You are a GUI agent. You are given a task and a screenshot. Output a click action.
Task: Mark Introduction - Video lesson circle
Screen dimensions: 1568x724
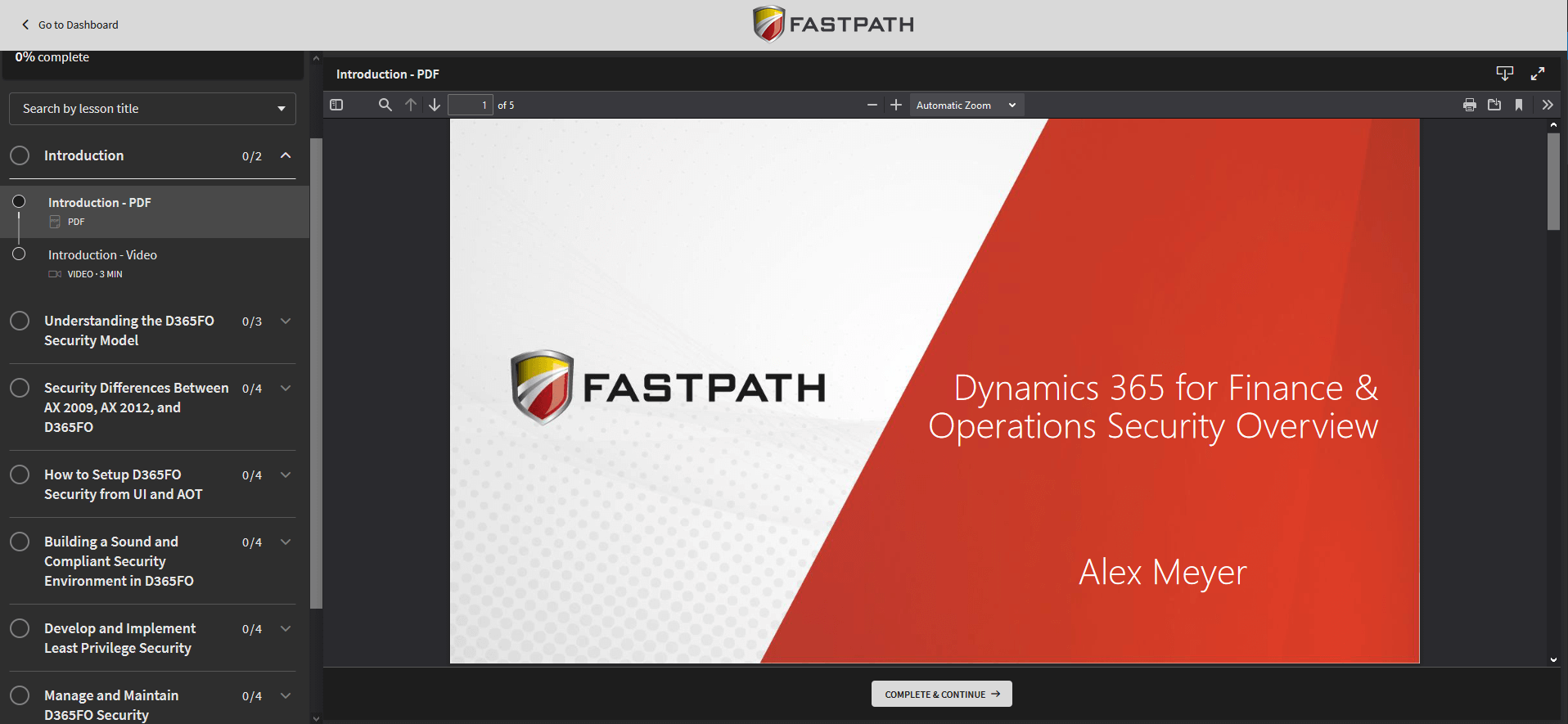(x=19, y=254)
